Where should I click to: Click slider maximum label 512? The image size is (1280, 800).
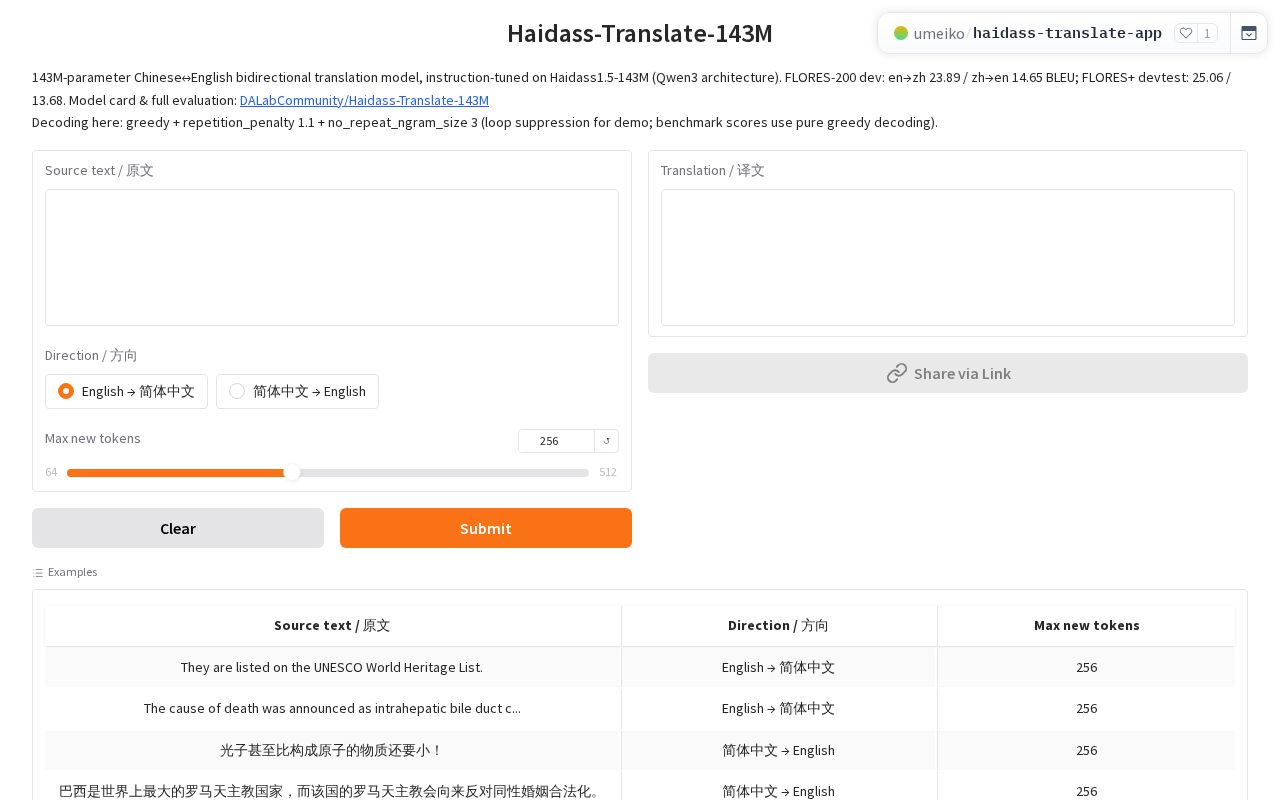(x=608, y=472)
